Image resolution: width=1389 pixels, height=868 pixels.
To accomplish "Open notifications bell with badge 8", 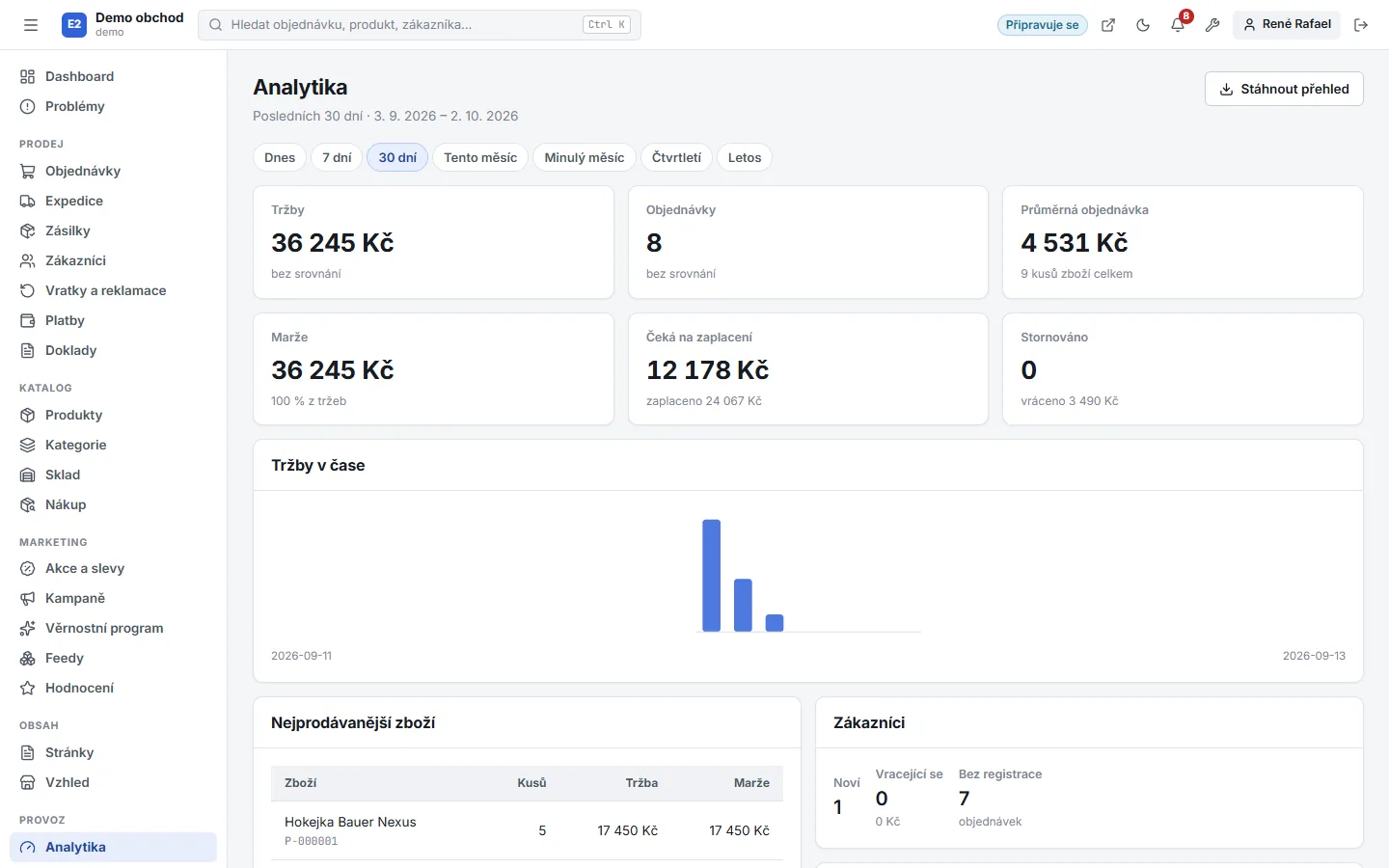I will 1178,25.
